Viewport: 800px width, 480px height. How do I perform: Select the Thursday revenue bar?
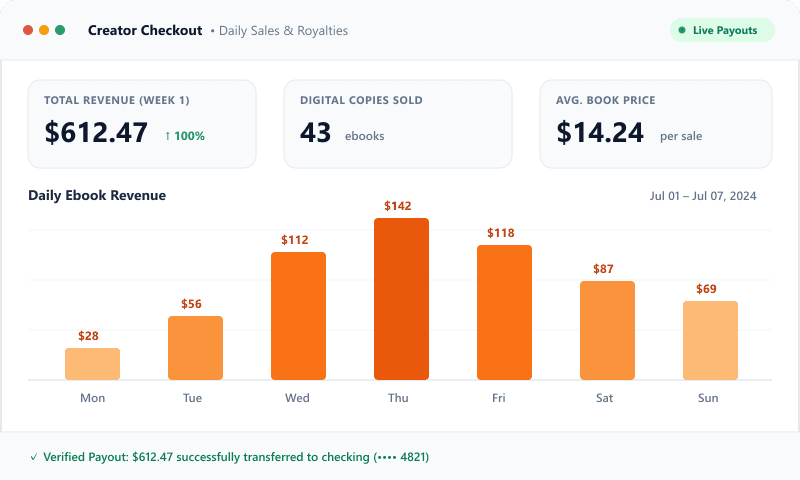(x=402, y=299)
